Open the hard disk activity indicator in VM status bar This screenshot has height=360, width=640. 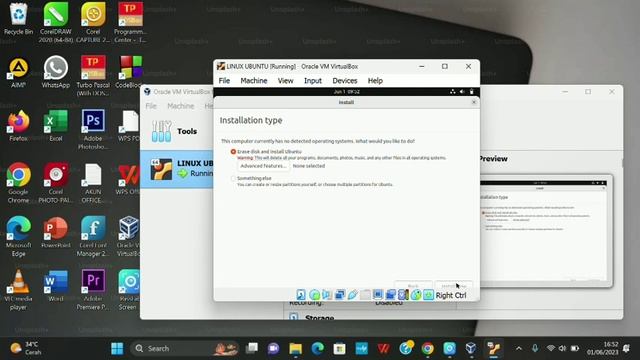click(301, 295)
